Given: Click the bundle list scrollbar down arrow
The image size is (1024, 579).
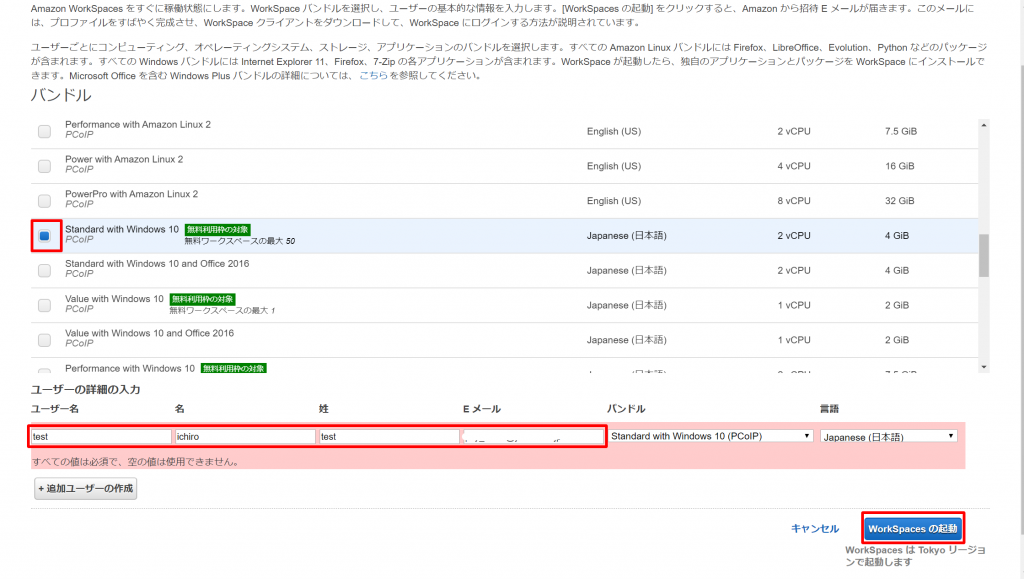Looking at the screenshot, I should [x=984, y=367].
